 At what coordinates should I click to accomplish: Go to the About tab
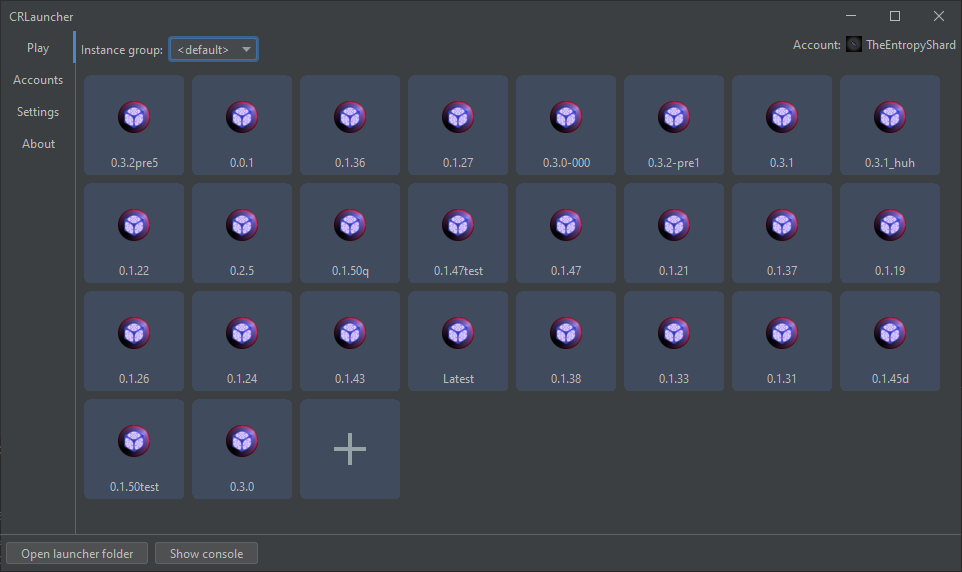38,144
